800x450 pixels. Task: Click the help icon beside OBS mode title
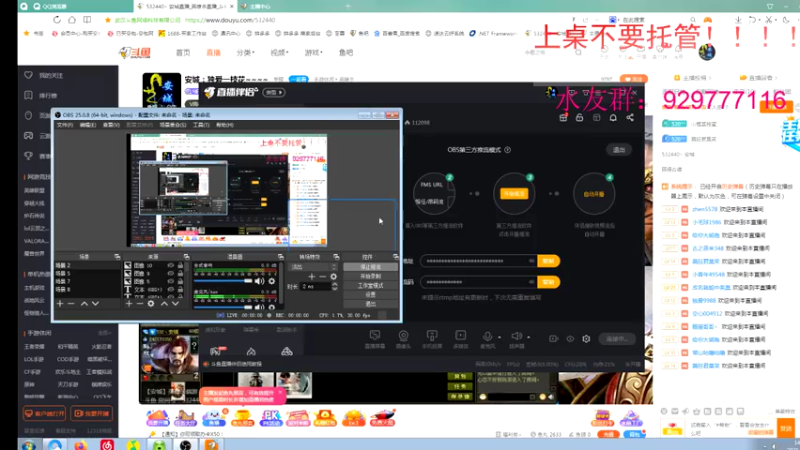point(508,150)
